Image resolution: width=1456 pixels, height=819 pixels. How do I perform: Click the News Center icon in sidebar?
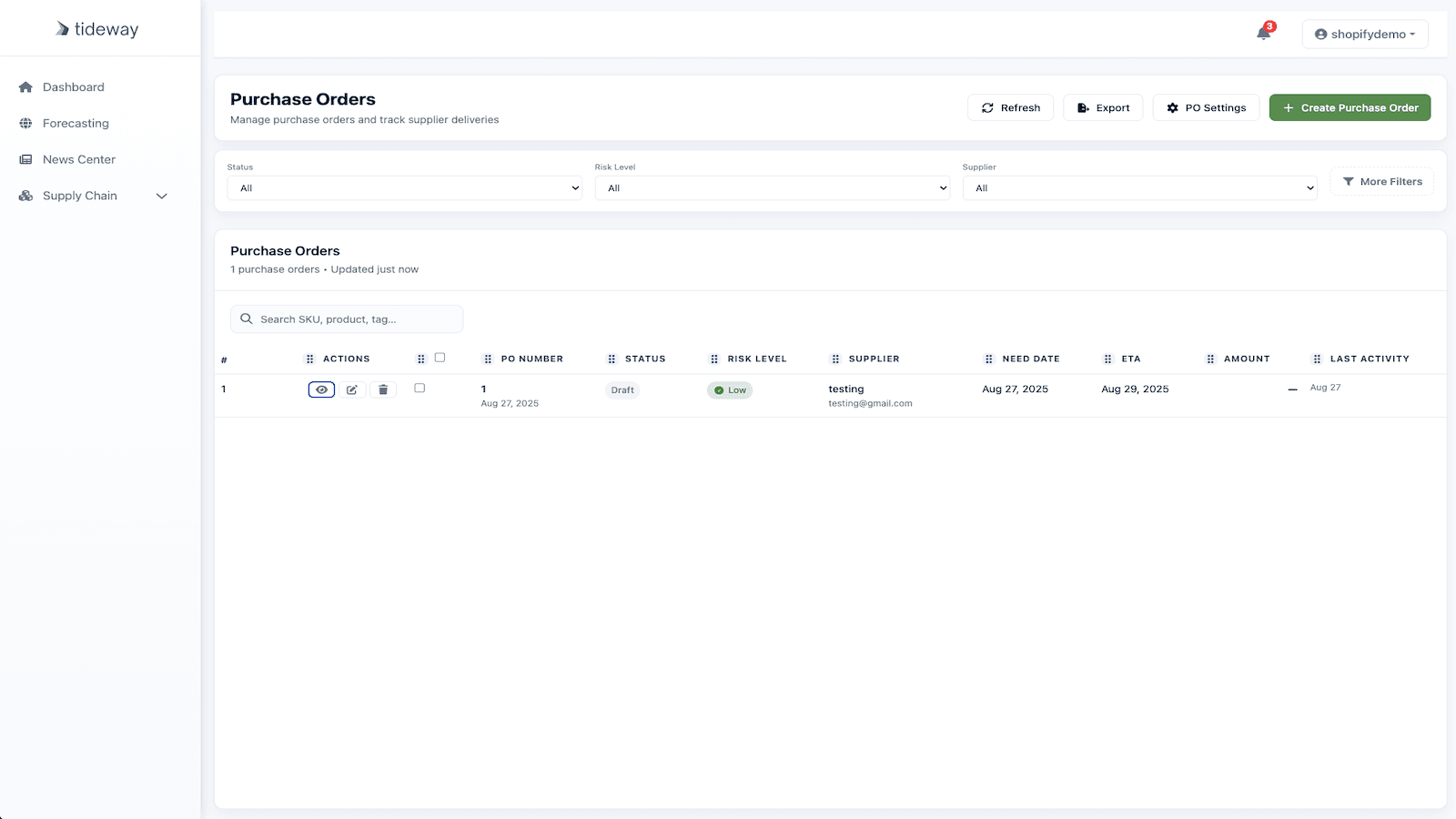tap(25, 159)
